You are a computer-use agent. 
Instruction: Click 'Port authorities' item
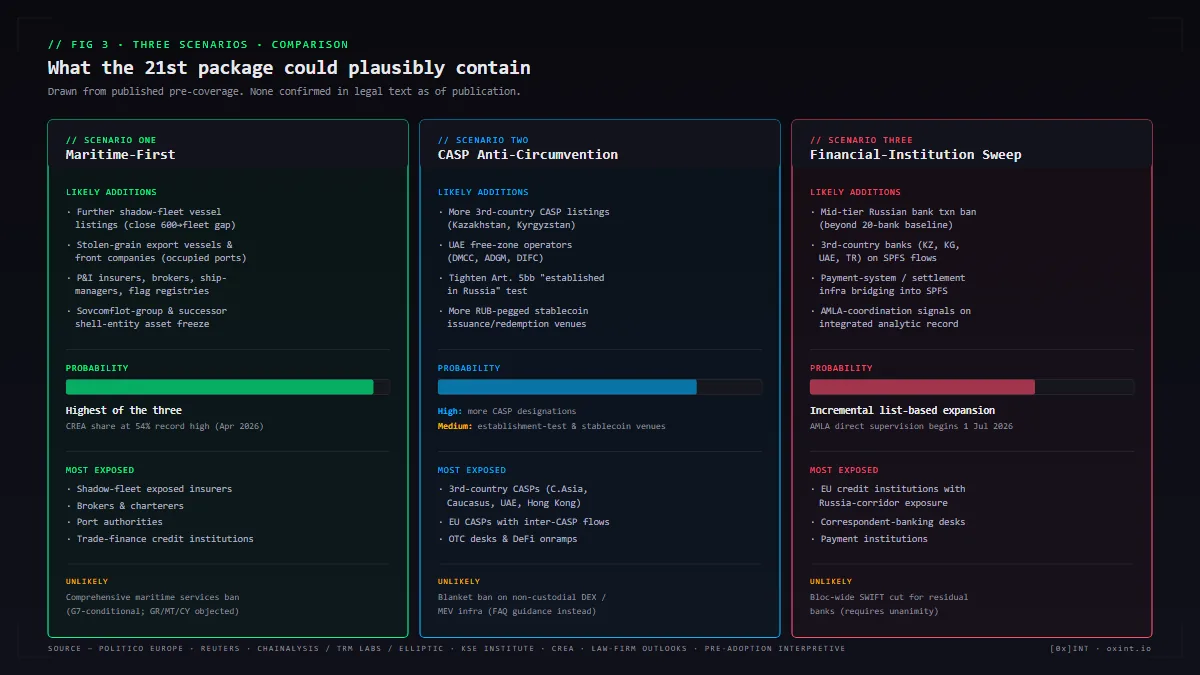(x=114, y=522)
